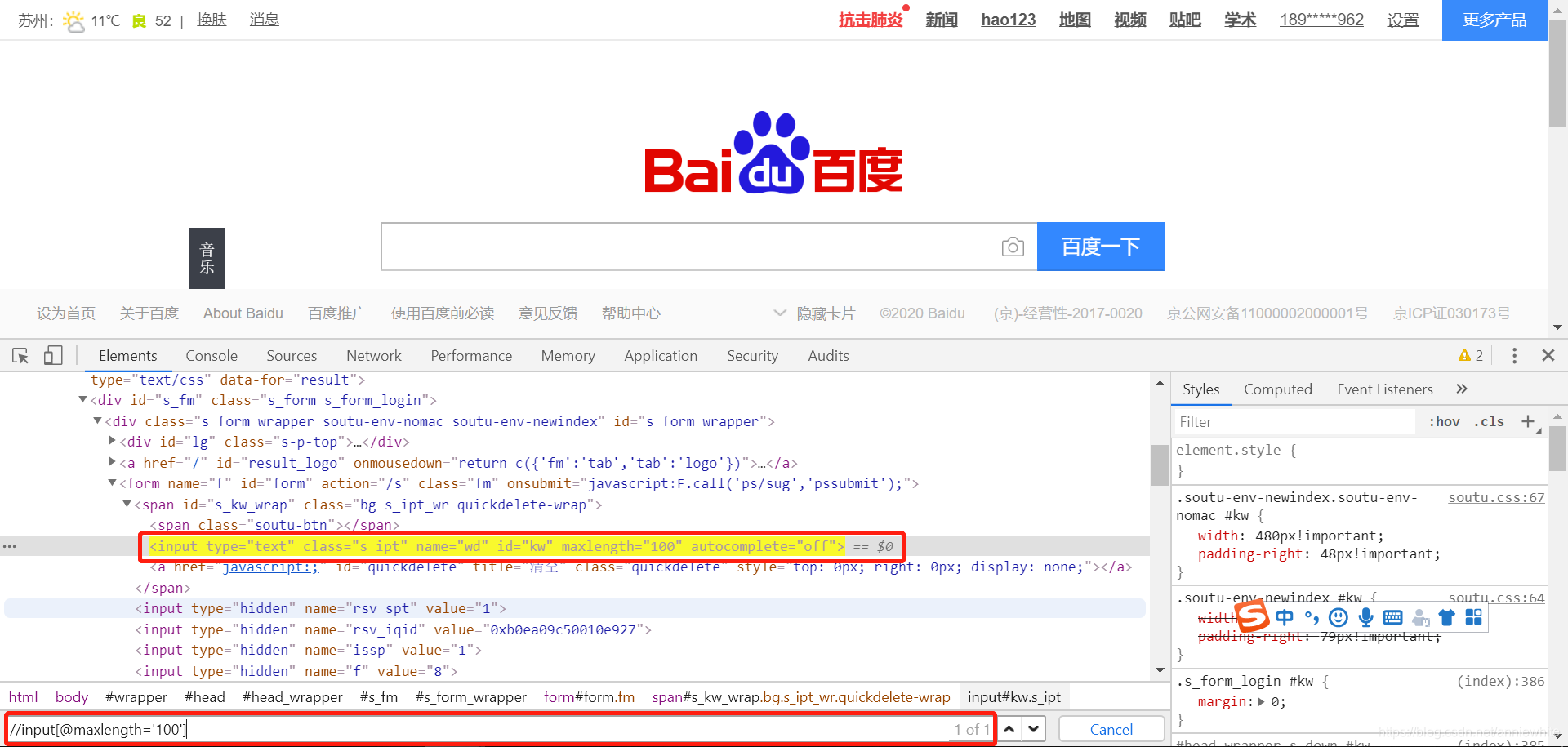Image resolution: width=1568 pixels, height=747 pixels.
Task: Open soutu.css:67 source link
Action: coord(1496,497)
